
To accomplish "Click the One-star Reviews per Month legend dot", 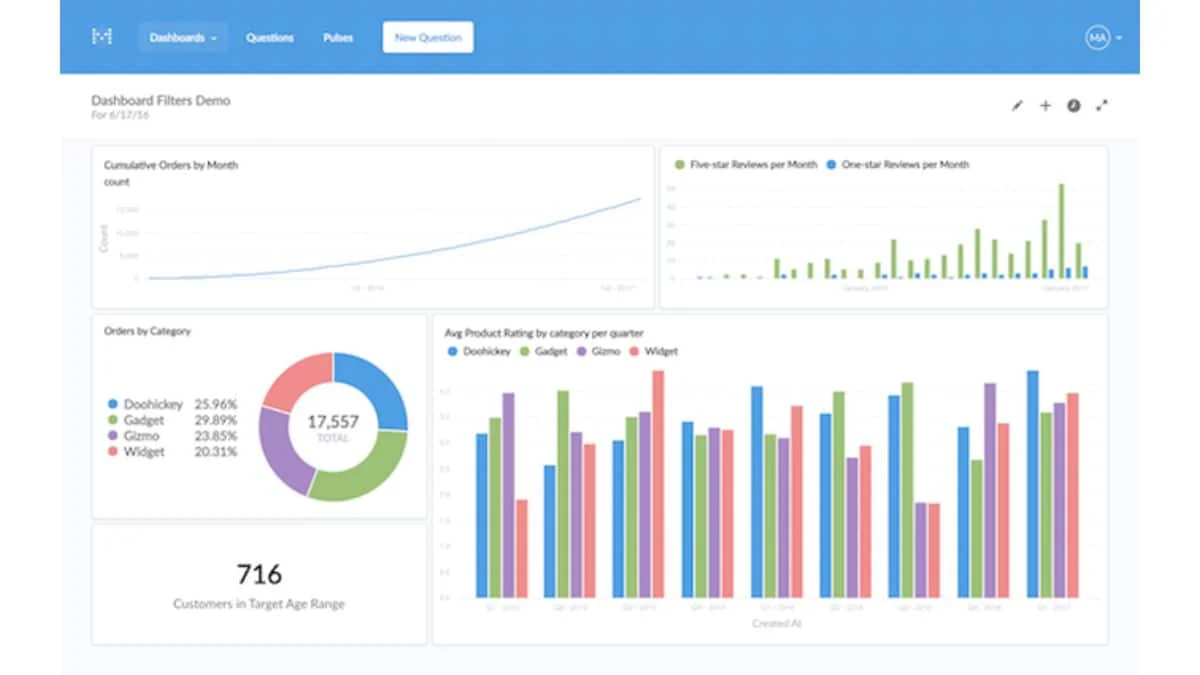I will (832, 165).
